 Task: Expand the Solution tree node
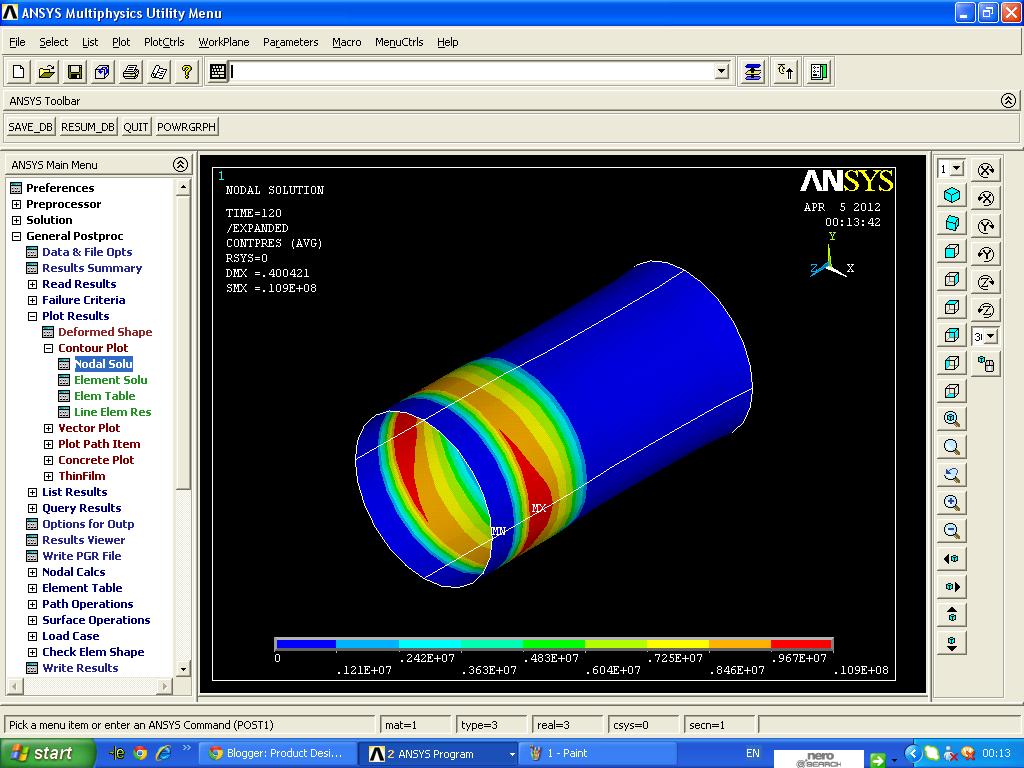[16, 220]
